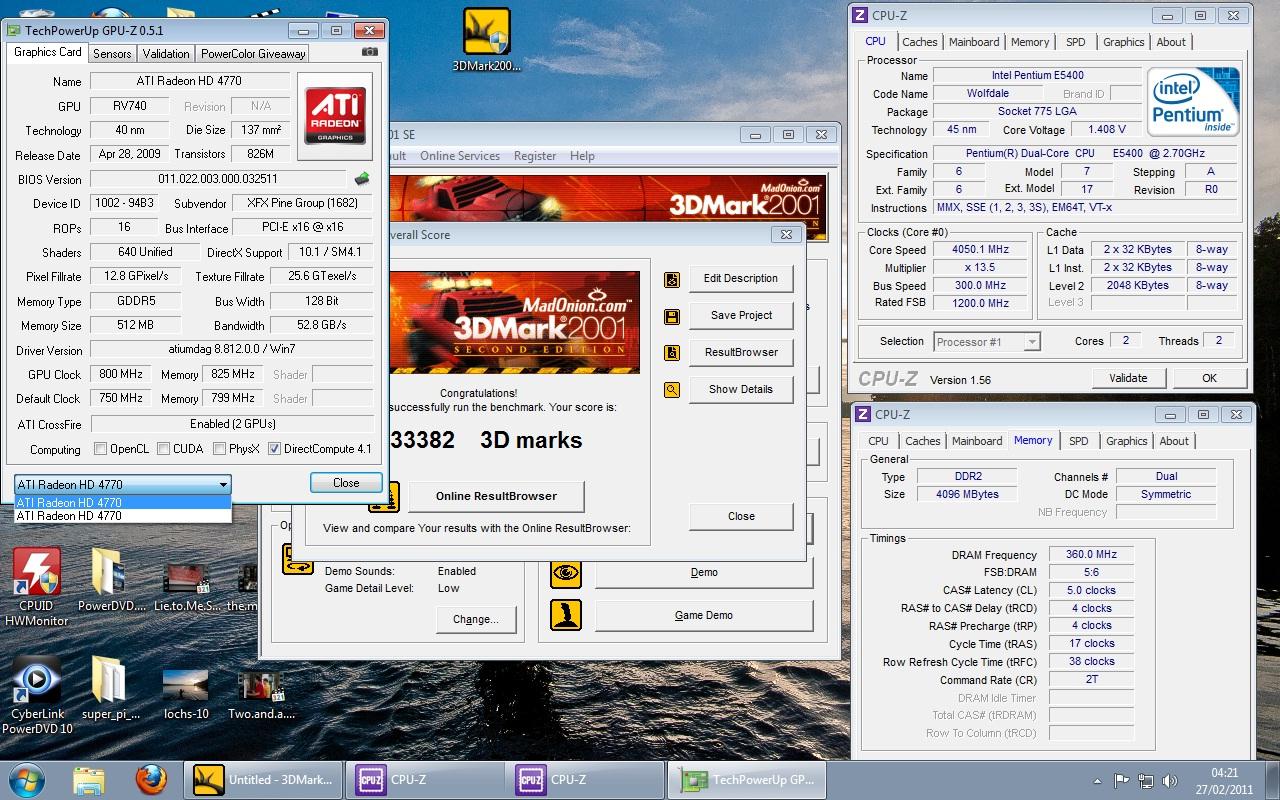The height and width of the screenshot is (800, 1280).
Task: Click the eye icon beside Demo
Action: coord(566,572)
